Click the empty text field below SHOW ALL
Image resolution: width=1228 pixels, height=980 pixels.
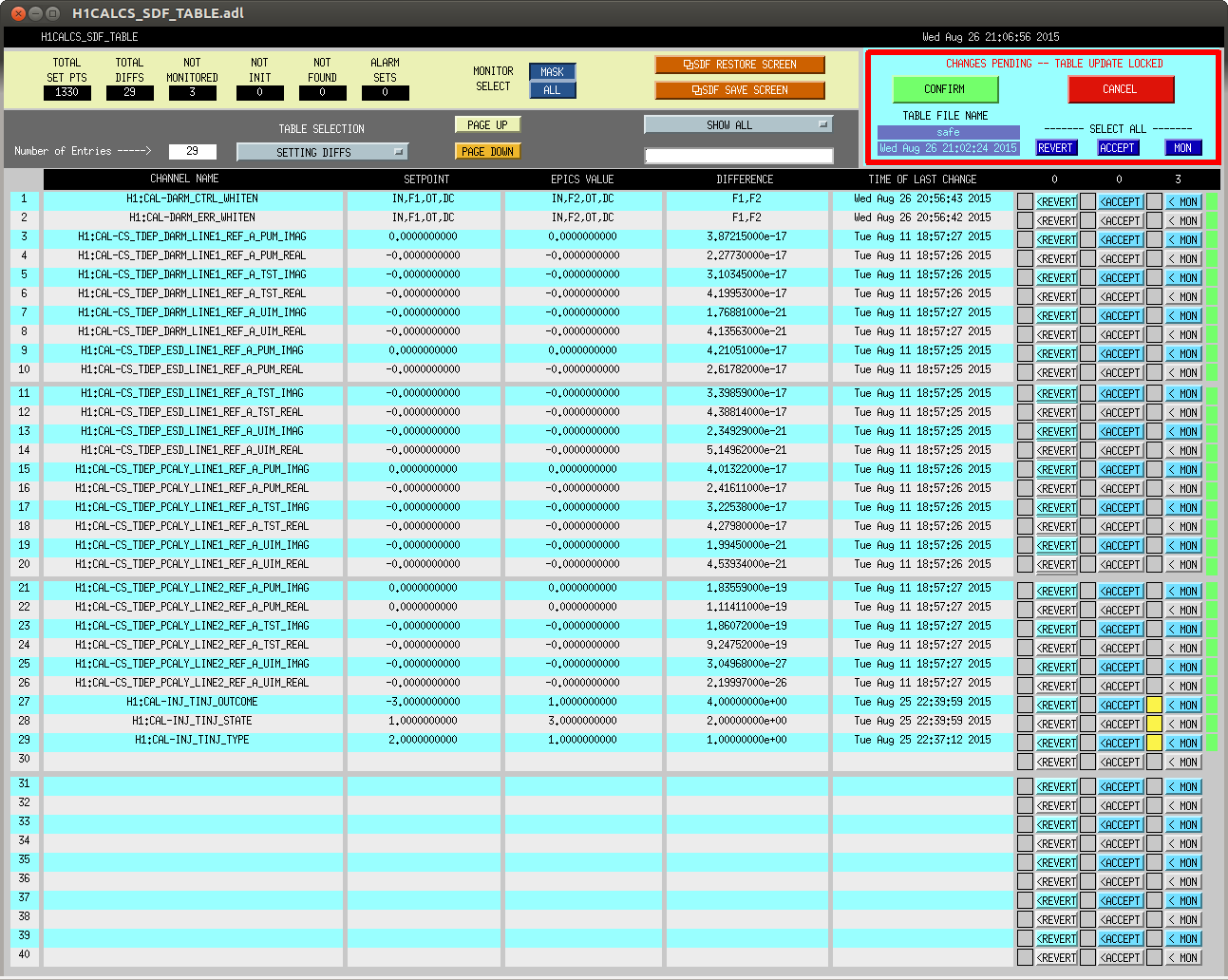click(x=738, y=156)
